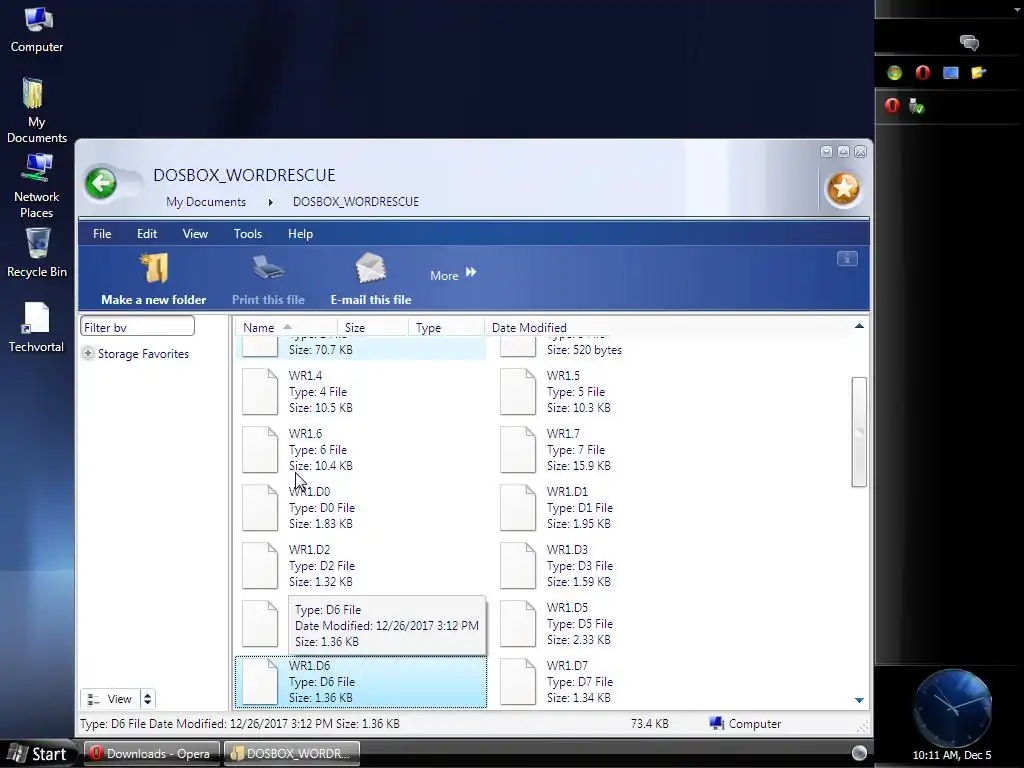Screen dimensions: 1024x768
Task: Click the scroll down arrow in file list
Action: tap(859, 699)
